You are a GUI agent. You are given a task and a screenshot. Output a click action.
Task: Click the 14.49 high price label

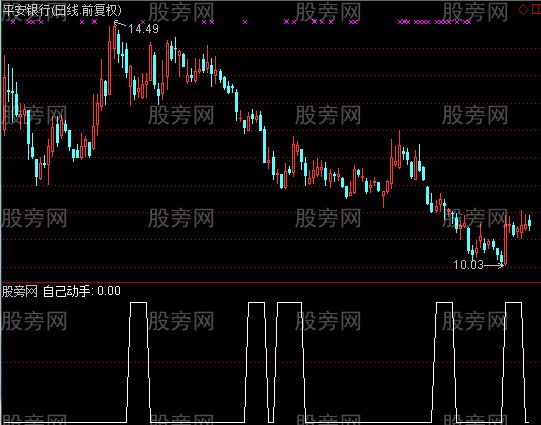(x=144, y=29)
